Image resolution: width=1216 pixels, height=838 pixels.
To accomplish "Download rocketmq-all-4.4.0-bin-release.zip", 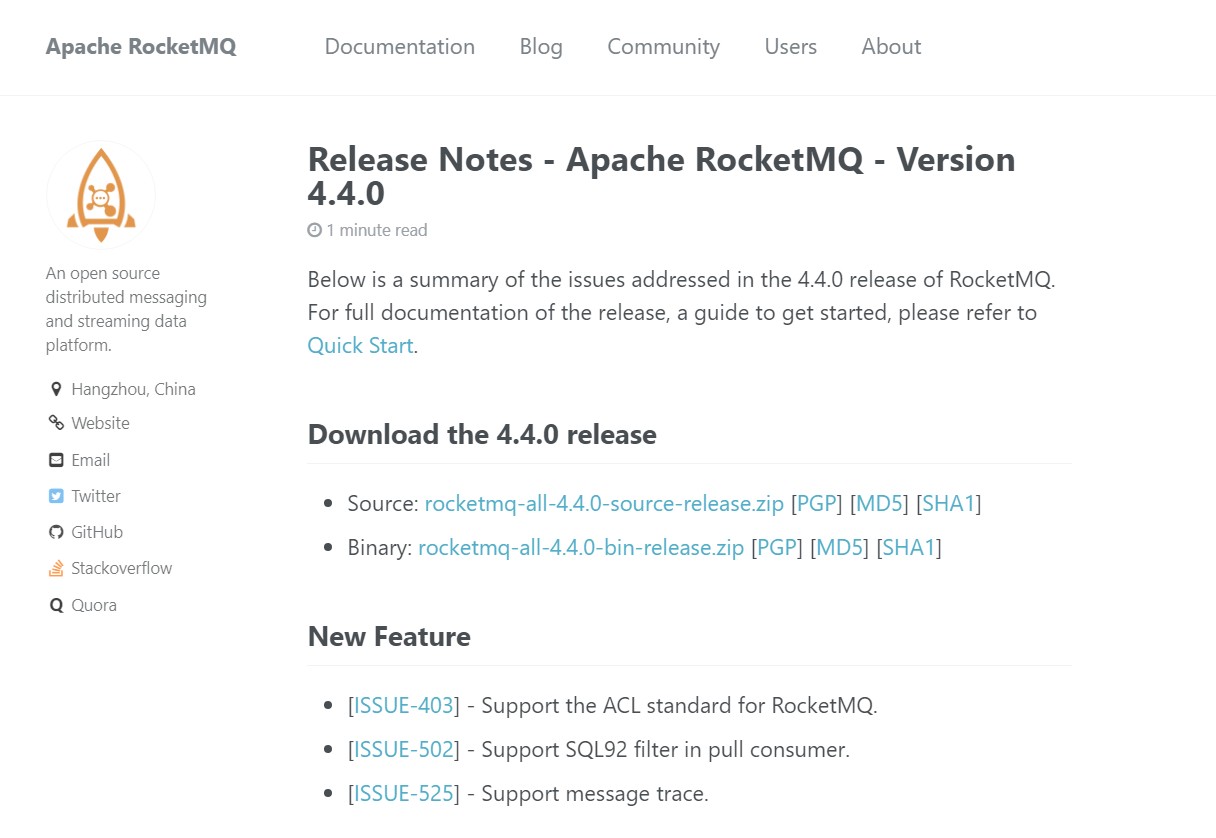I will [581, 548].
